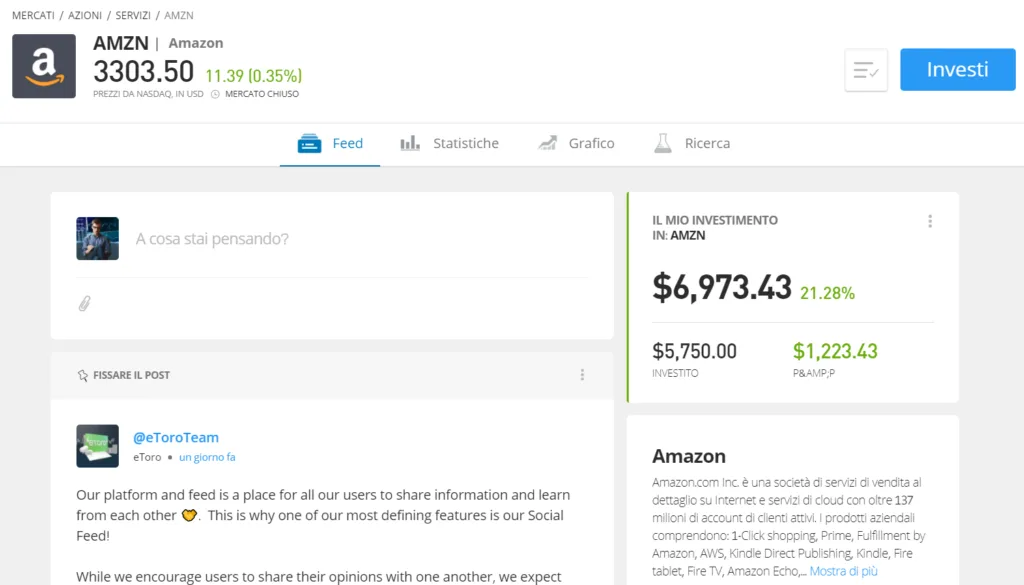Open the MERCATI breadcrumb link

pos(33,15)
